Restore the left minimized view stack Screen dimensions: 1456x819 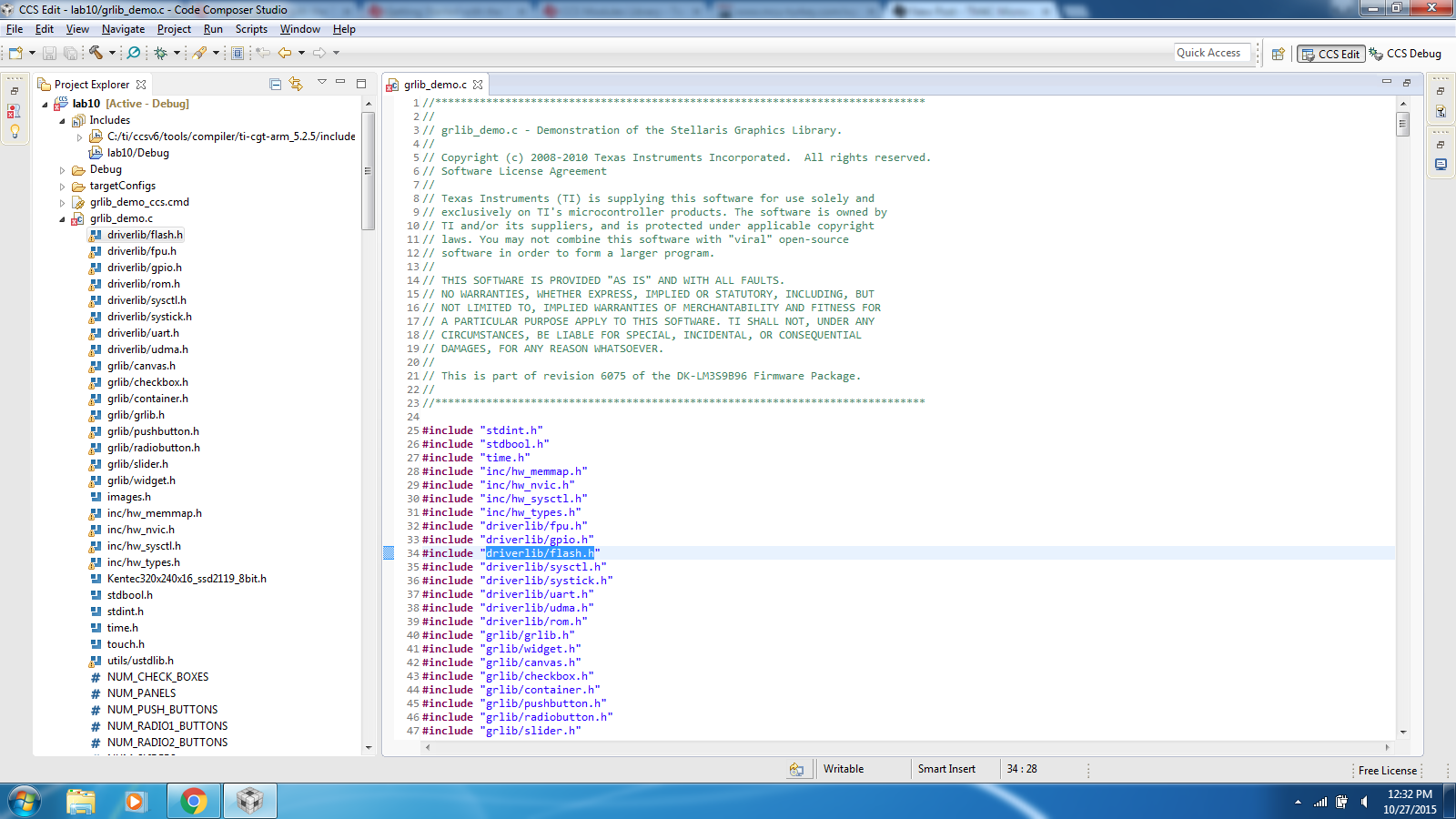pyautogui.click(x=15, y=91)
